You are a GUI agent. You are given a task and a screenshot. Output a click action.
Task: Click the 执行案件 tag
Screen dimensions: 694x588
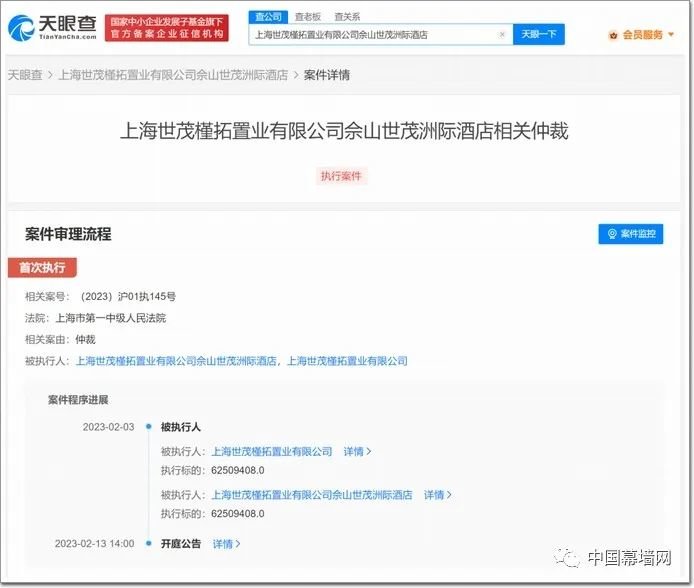point(341,176)
